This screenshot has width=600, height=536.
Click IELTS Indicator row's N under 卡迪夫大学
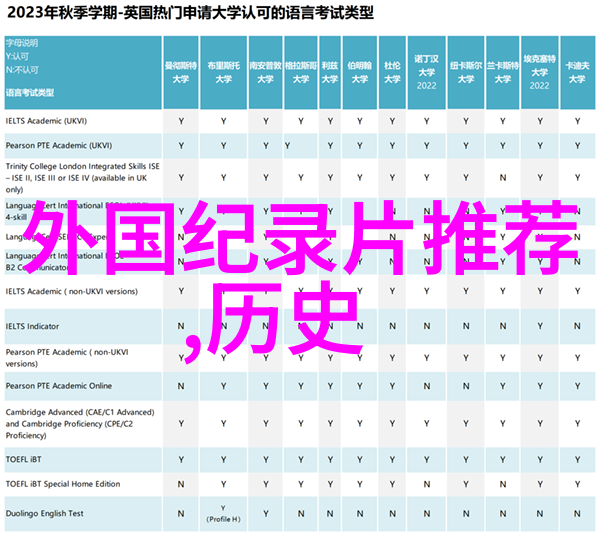[x=577, y=326]
